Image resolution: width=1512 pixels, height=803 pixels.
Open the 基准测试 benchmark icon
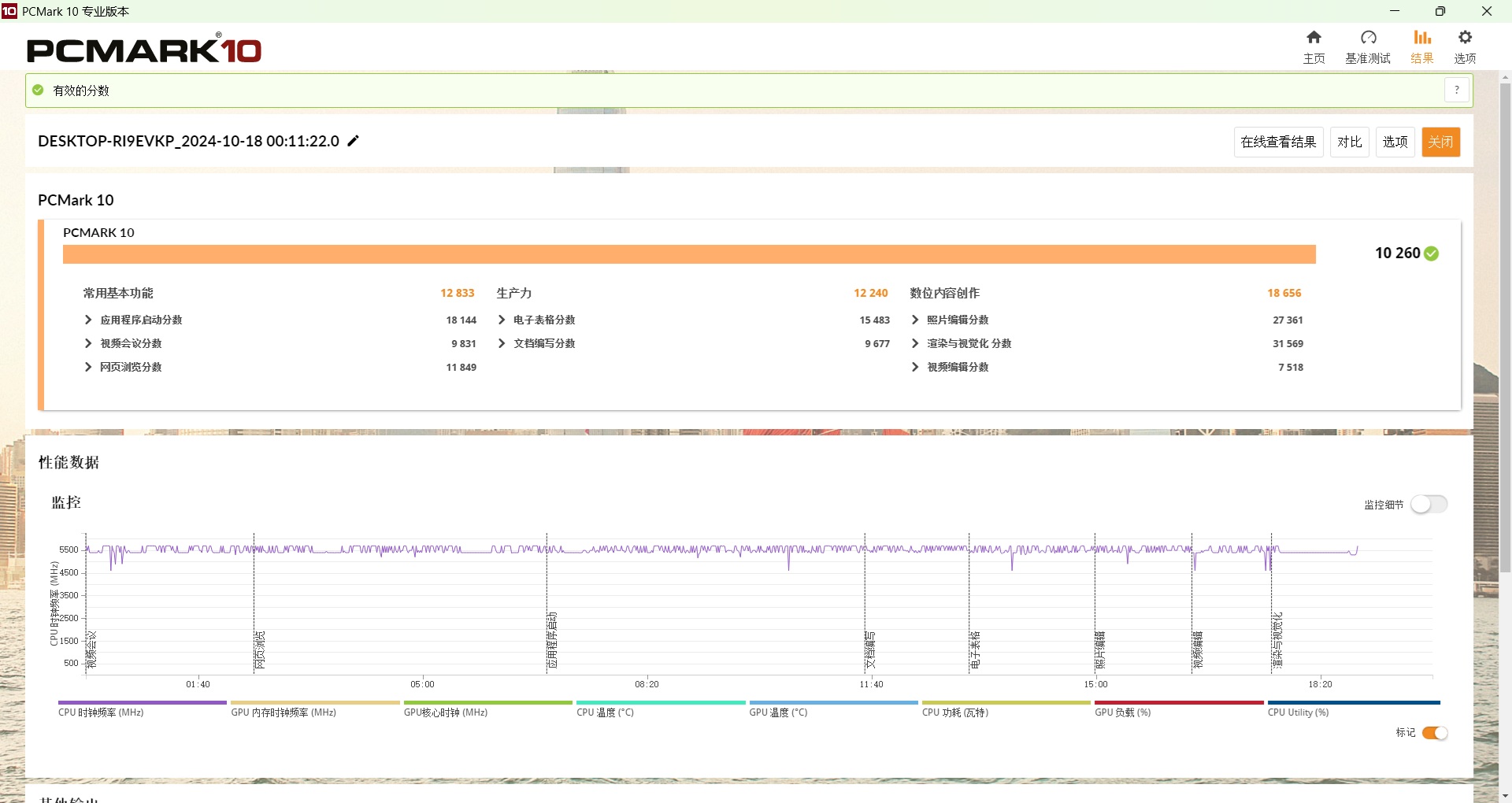click(1368, 37)
